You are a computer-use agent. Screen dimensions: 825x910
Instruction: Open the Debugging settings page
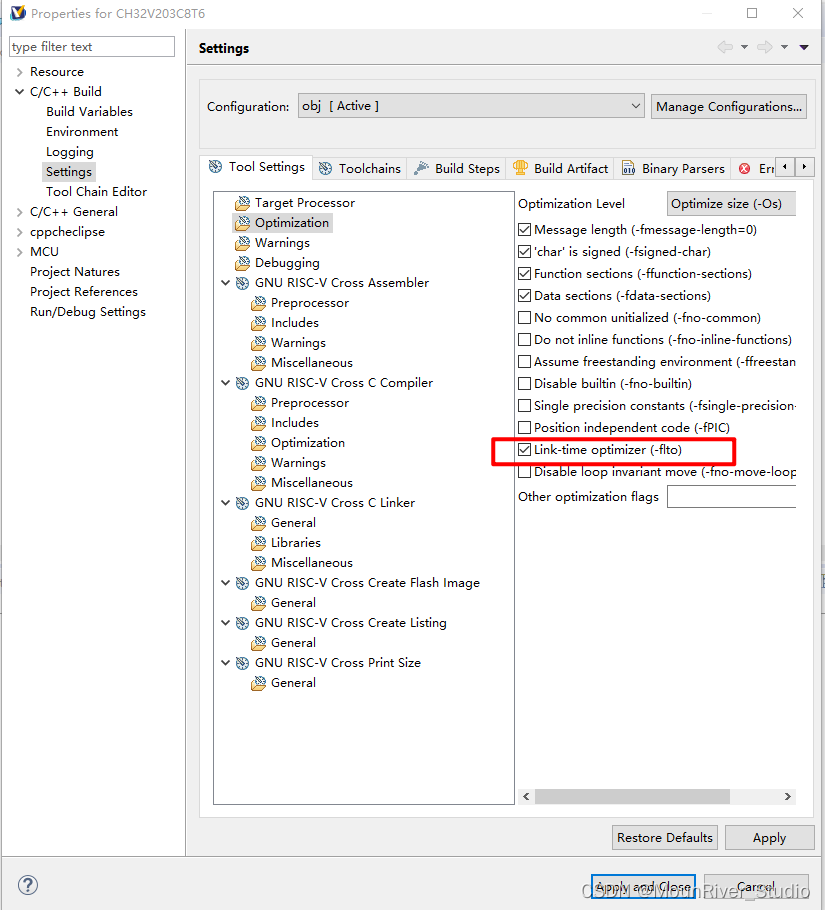(x=287, y=262)
